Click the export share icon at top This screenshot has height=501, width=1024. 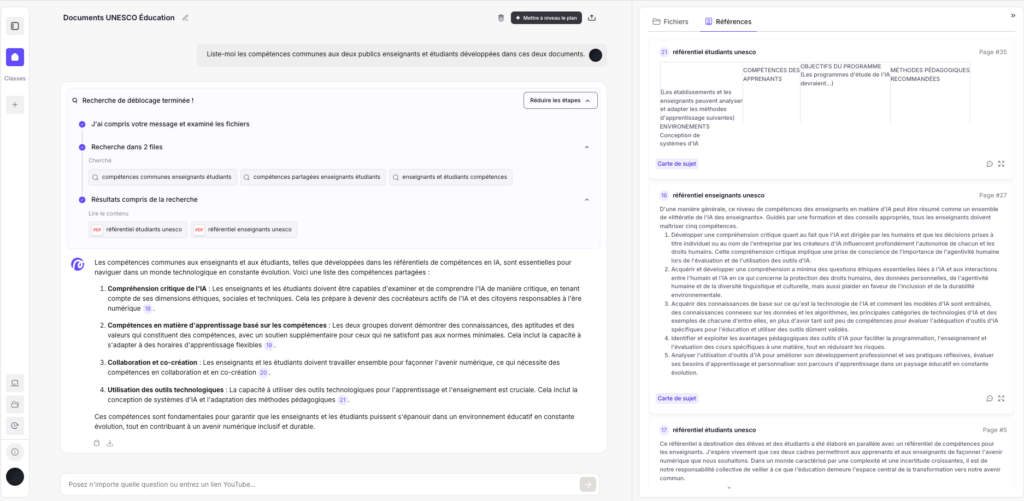click(592, 18)
